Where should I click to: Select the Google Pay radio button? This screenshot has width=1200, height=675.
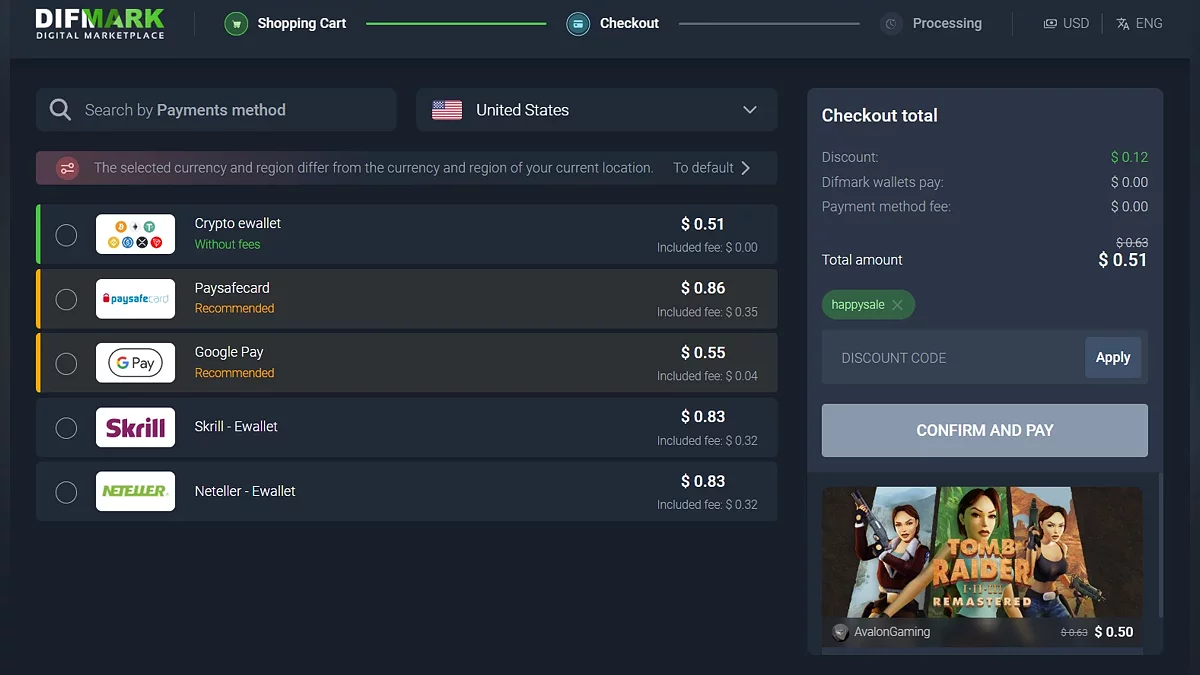[x=66, y=363]
